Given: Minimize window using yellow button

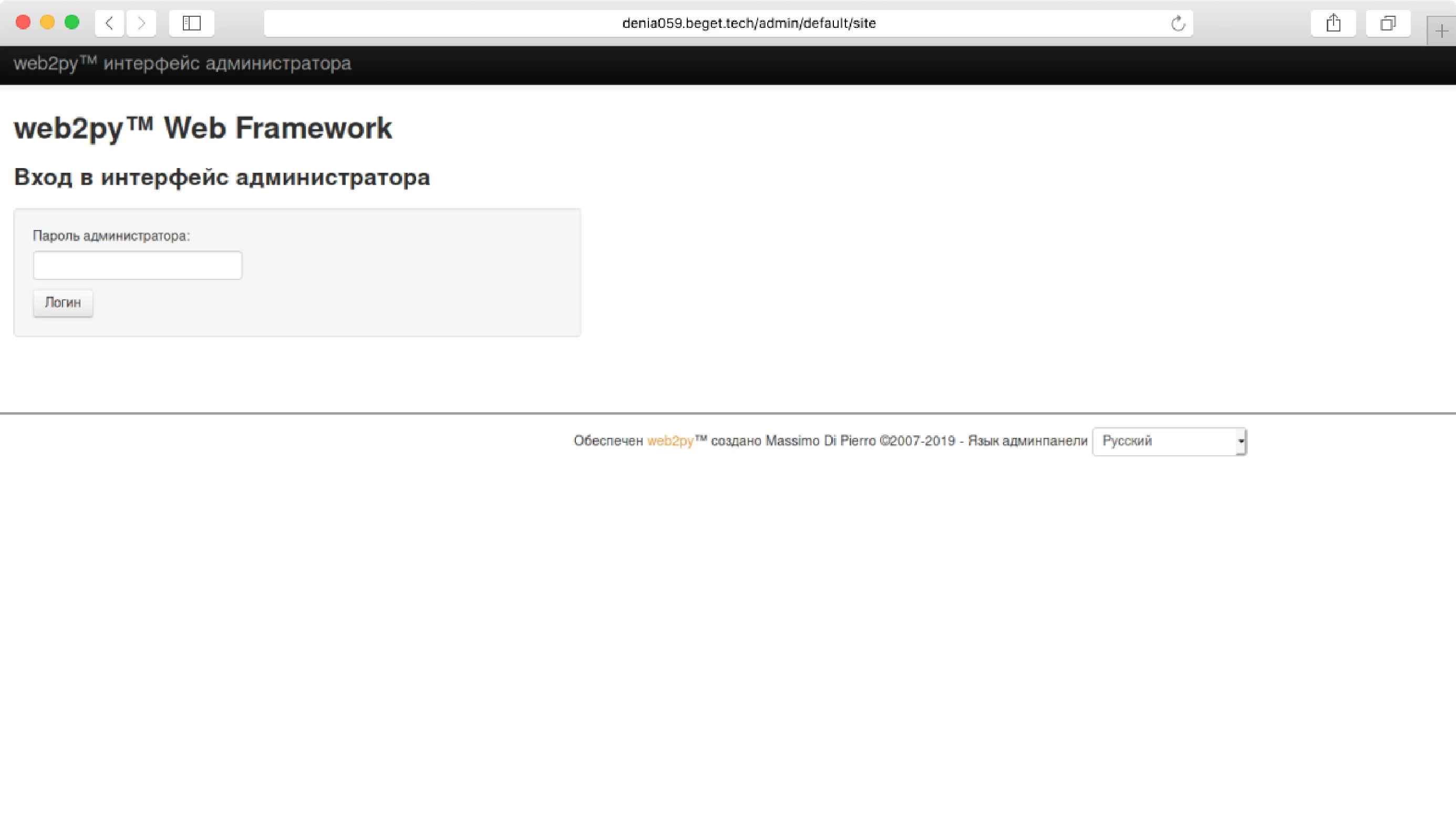Looking at the screenshot, I should pos(47,22).
